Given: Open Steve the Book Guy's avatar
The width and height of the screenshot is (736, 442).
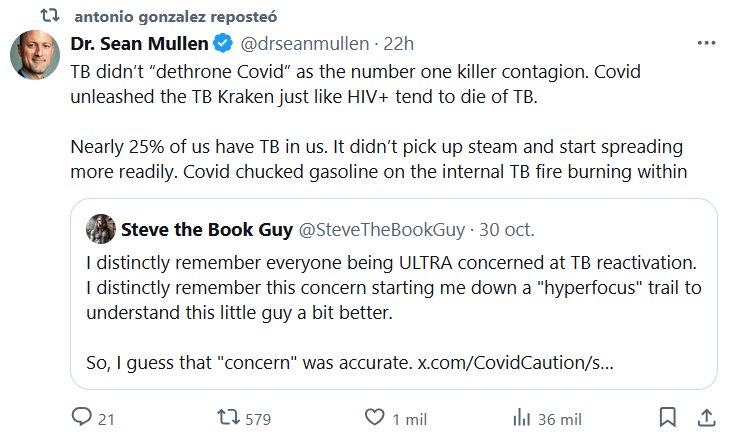Looking at the screenshot, I should pyautogui.click(x=100, y=230).
